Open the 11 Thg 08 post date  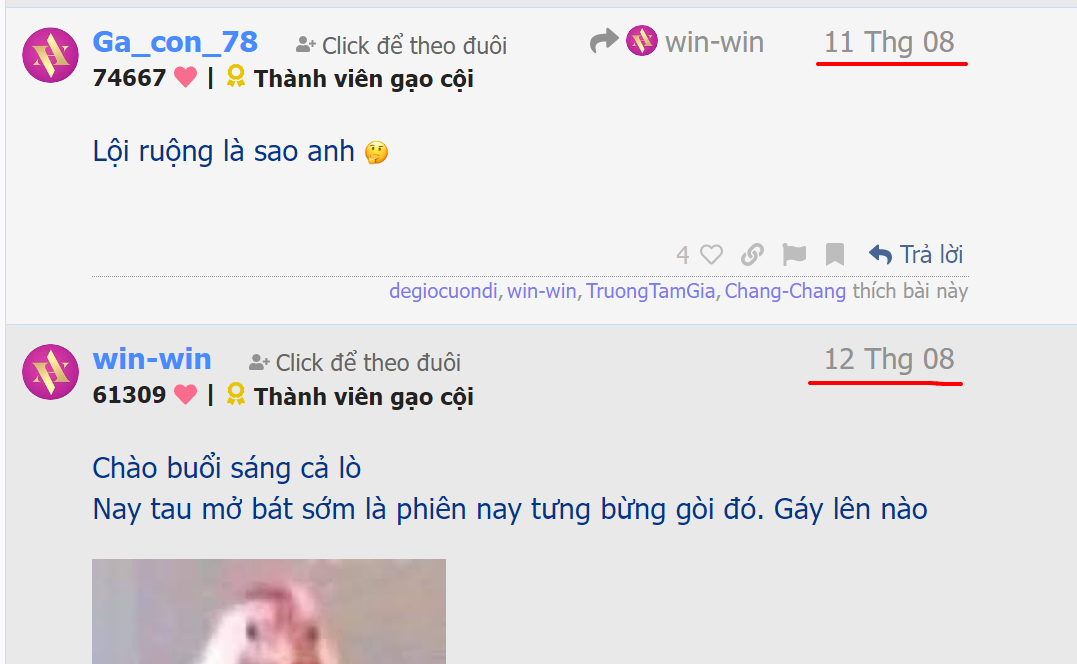889,42
